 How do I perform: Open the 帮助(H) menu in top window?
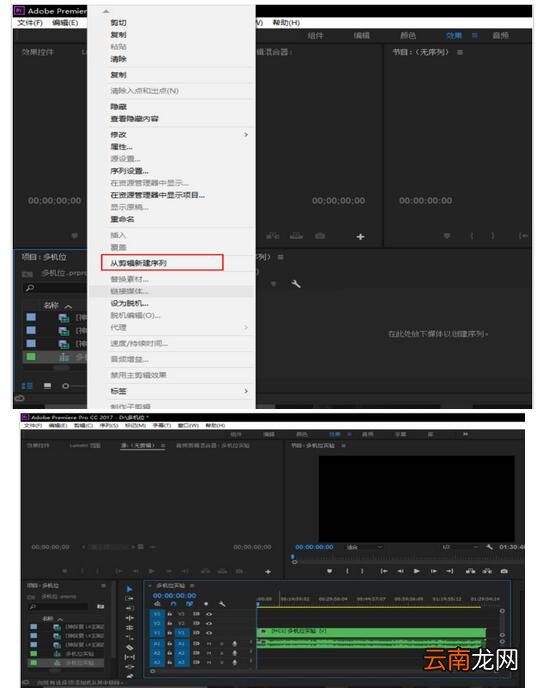point(286,23)
